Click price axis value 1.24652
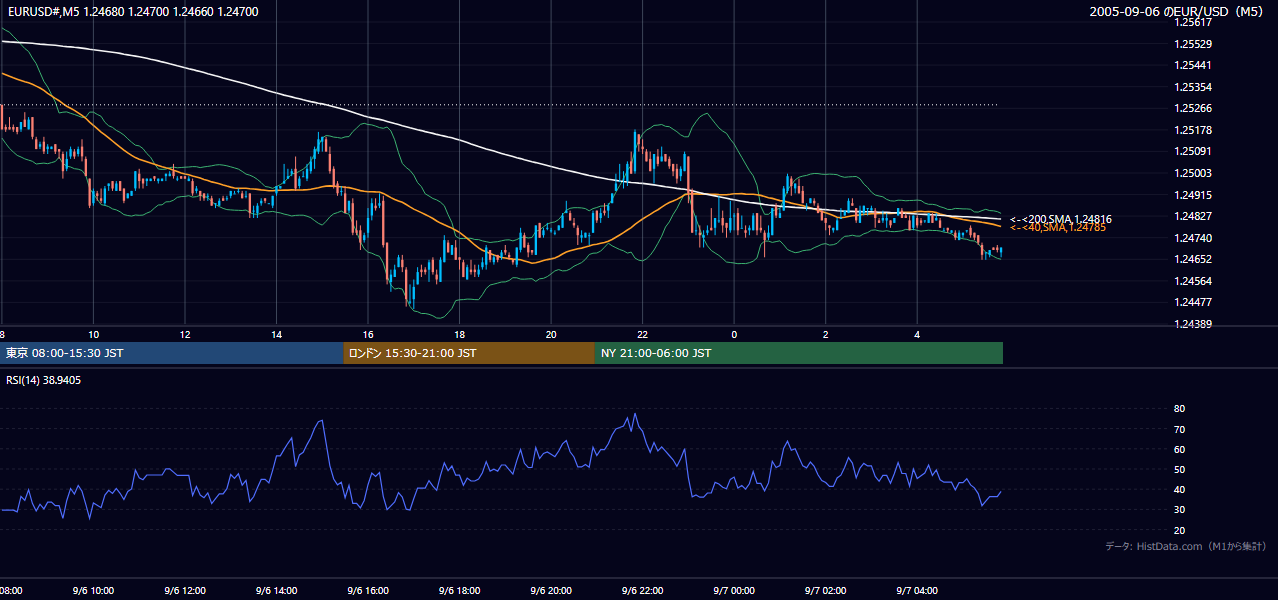 (1194, 260)
